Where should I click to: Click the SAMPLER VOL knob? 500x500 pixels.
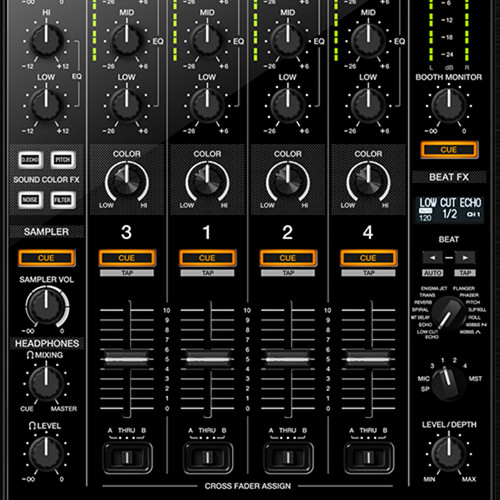46,307
